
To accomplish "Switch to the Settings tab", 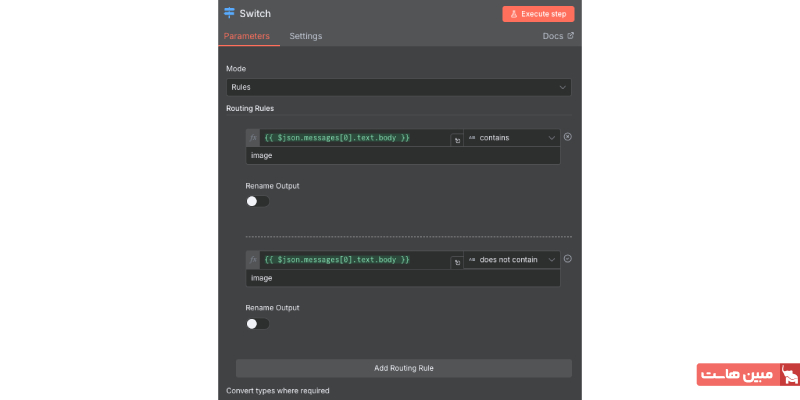I will pos(306,36).
